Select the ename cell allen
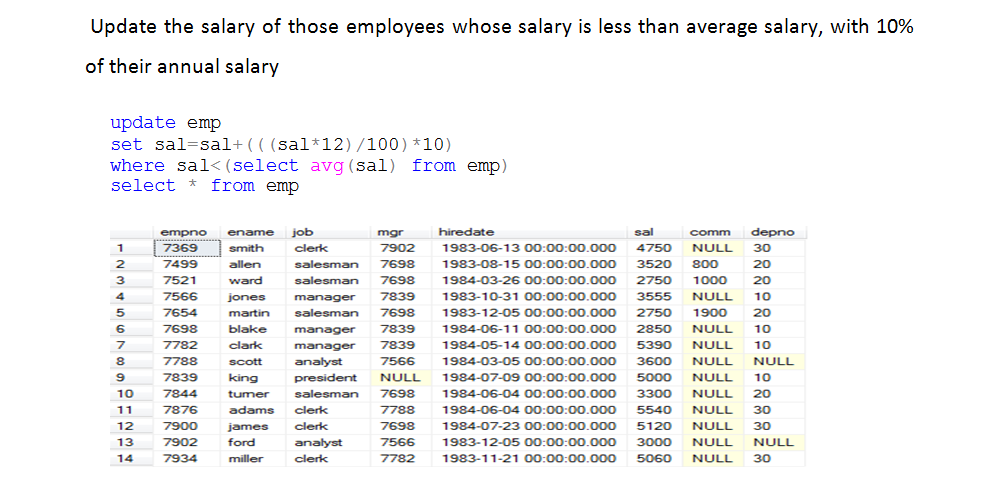The width and height of the screenshot is (985, 491). click(252, 264)
